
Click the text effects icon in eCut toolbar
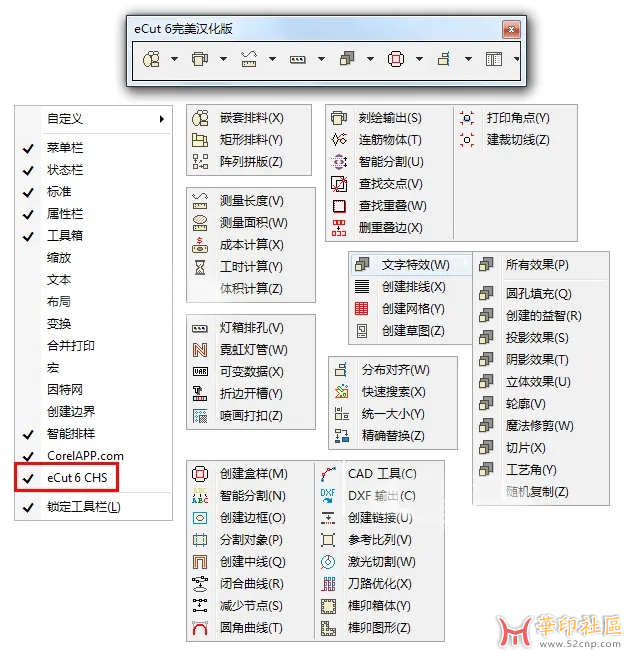point(347,59)
